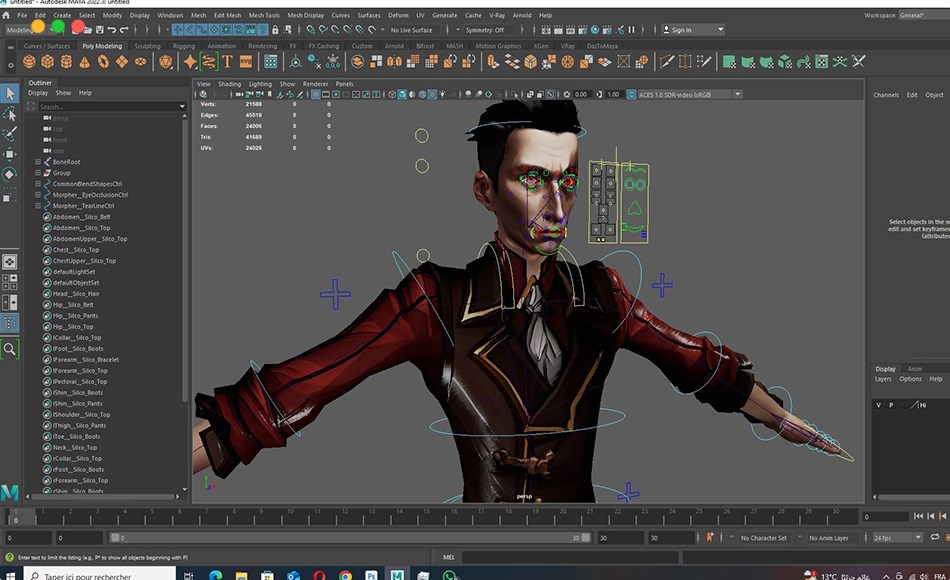
Task: Click the Sign In button
Action: tap(681, 30)
